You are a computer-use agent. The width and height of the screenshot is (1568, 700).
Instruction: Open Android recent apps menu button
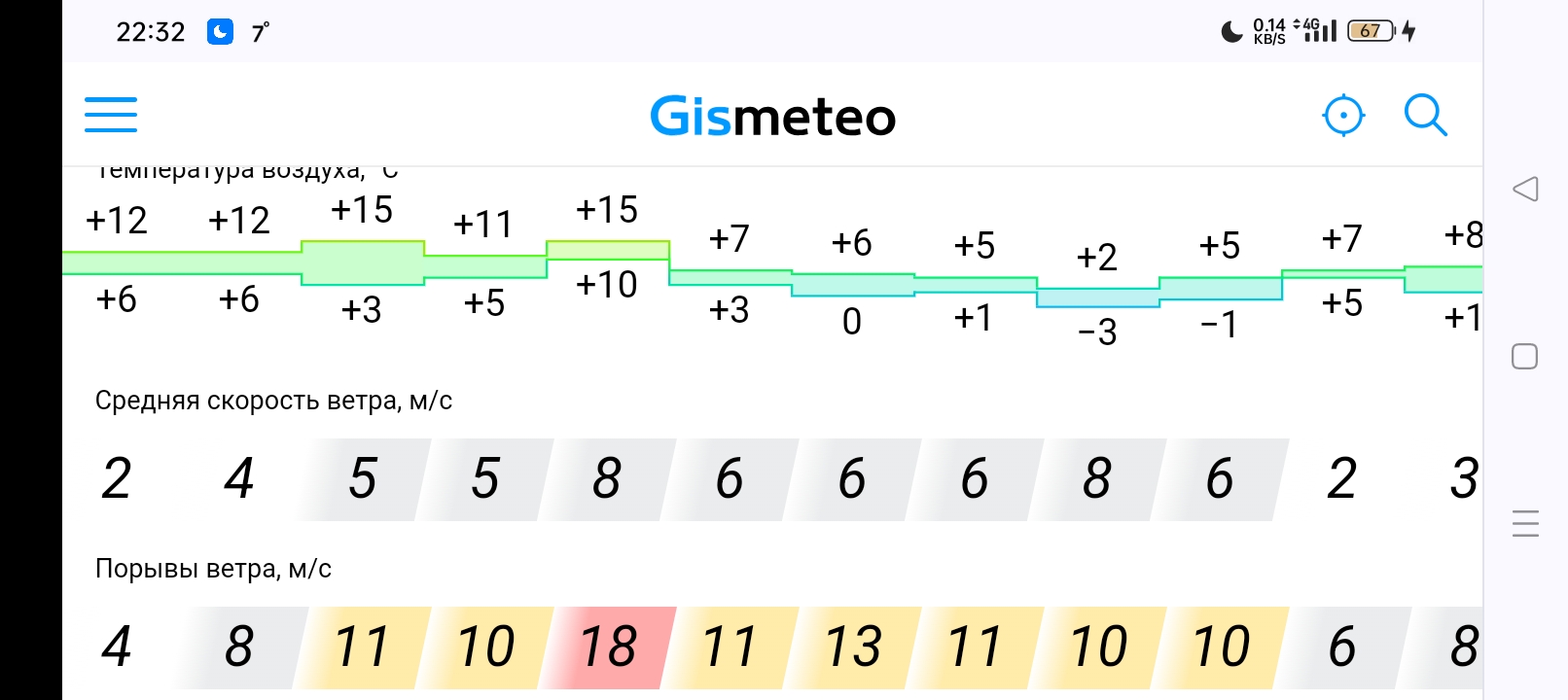1525,524
